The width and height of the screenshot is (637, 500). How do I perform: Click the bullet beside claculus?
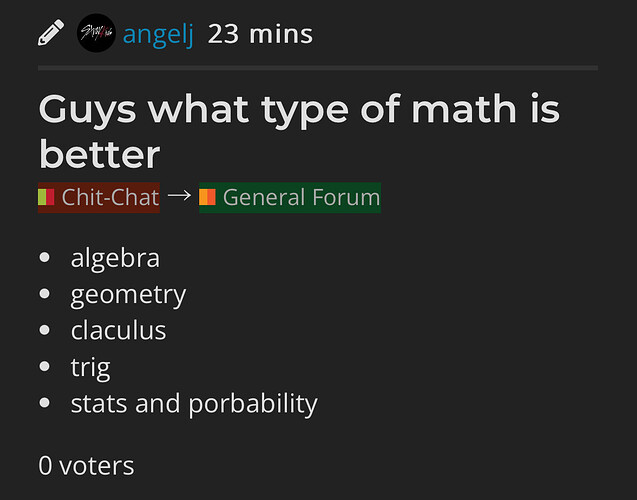44,330
